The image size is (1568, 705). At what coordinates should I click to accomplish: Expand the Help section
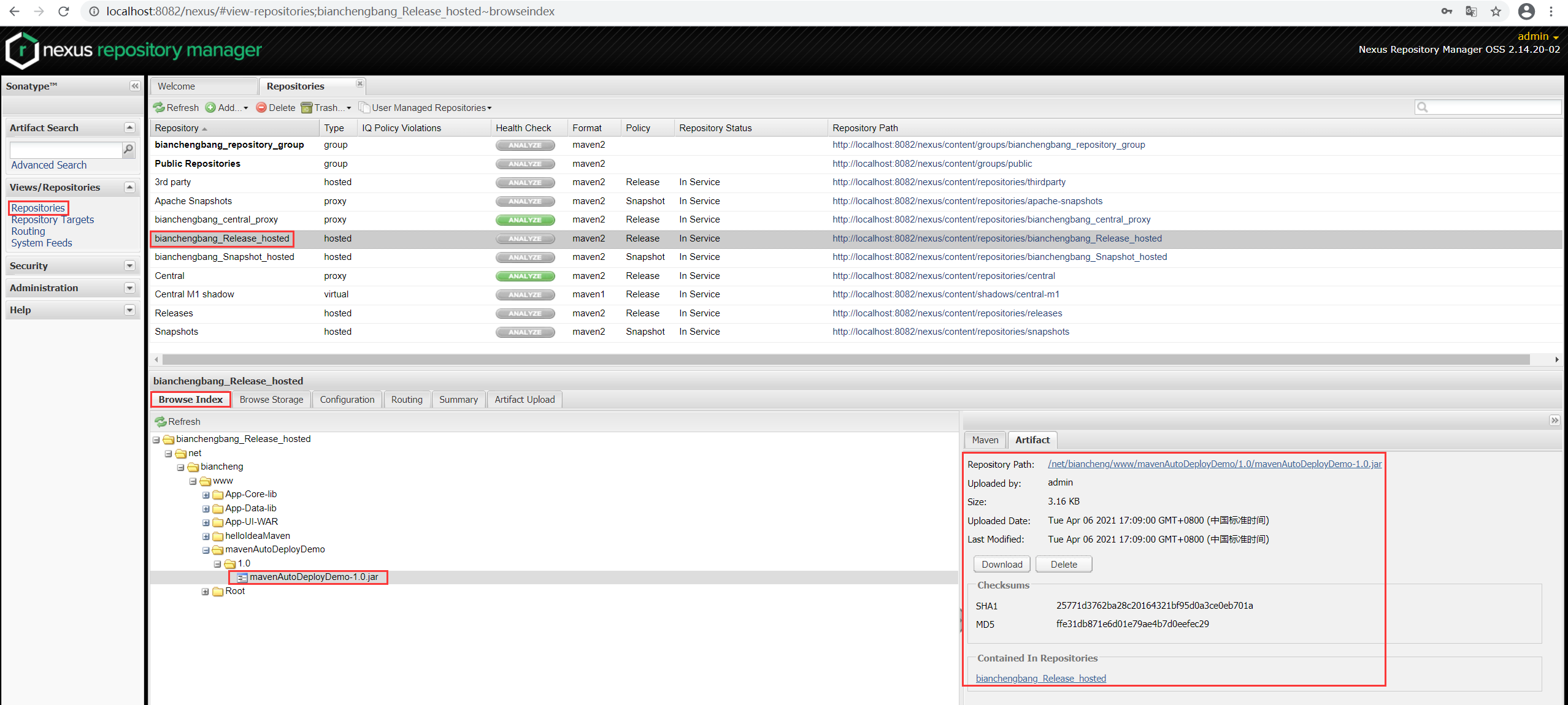[x=129, y=310]
